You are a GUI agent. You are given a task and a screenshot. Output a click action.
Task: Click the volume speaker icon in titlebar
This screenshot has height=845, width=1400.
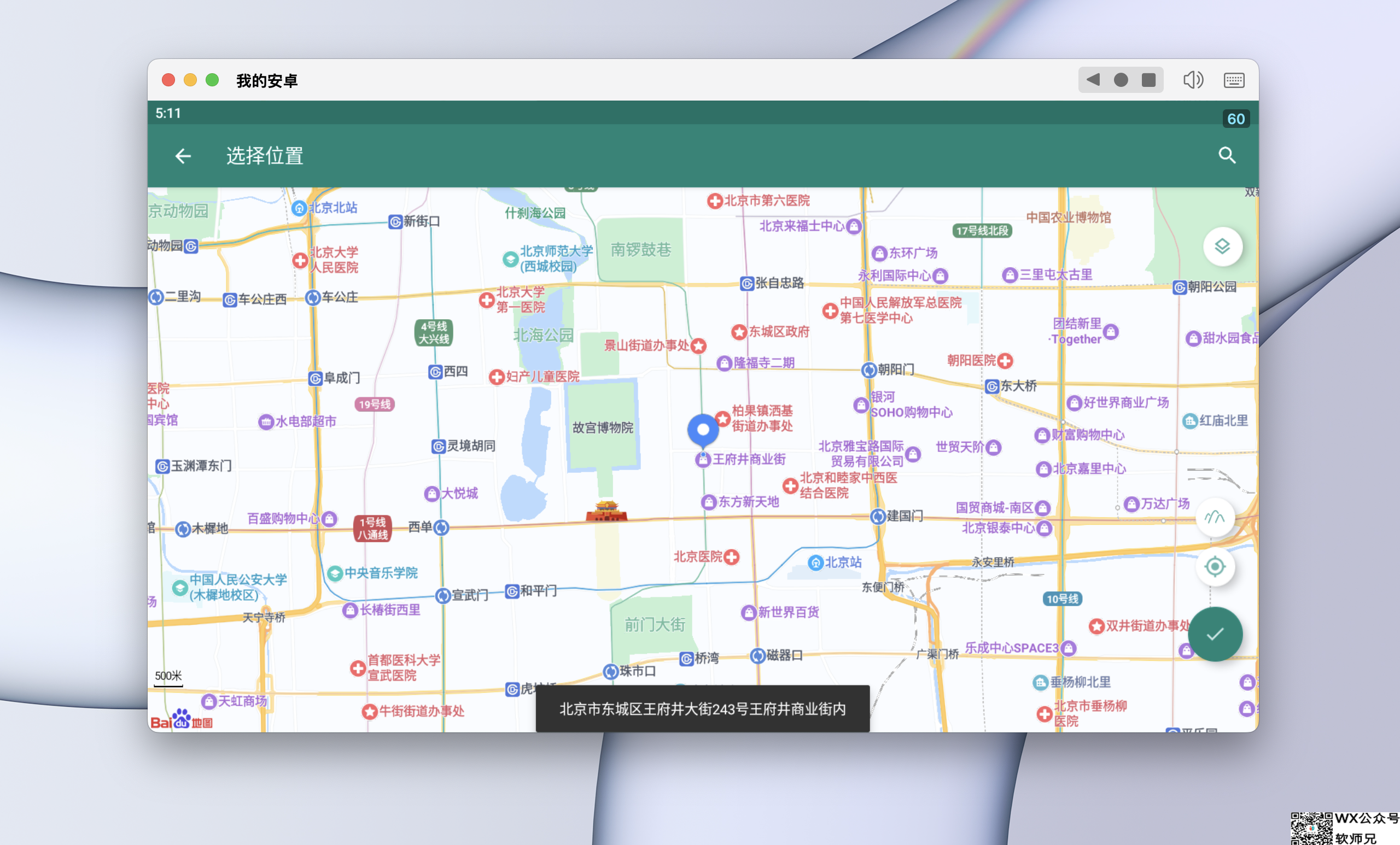click(x=1193, y=80)
